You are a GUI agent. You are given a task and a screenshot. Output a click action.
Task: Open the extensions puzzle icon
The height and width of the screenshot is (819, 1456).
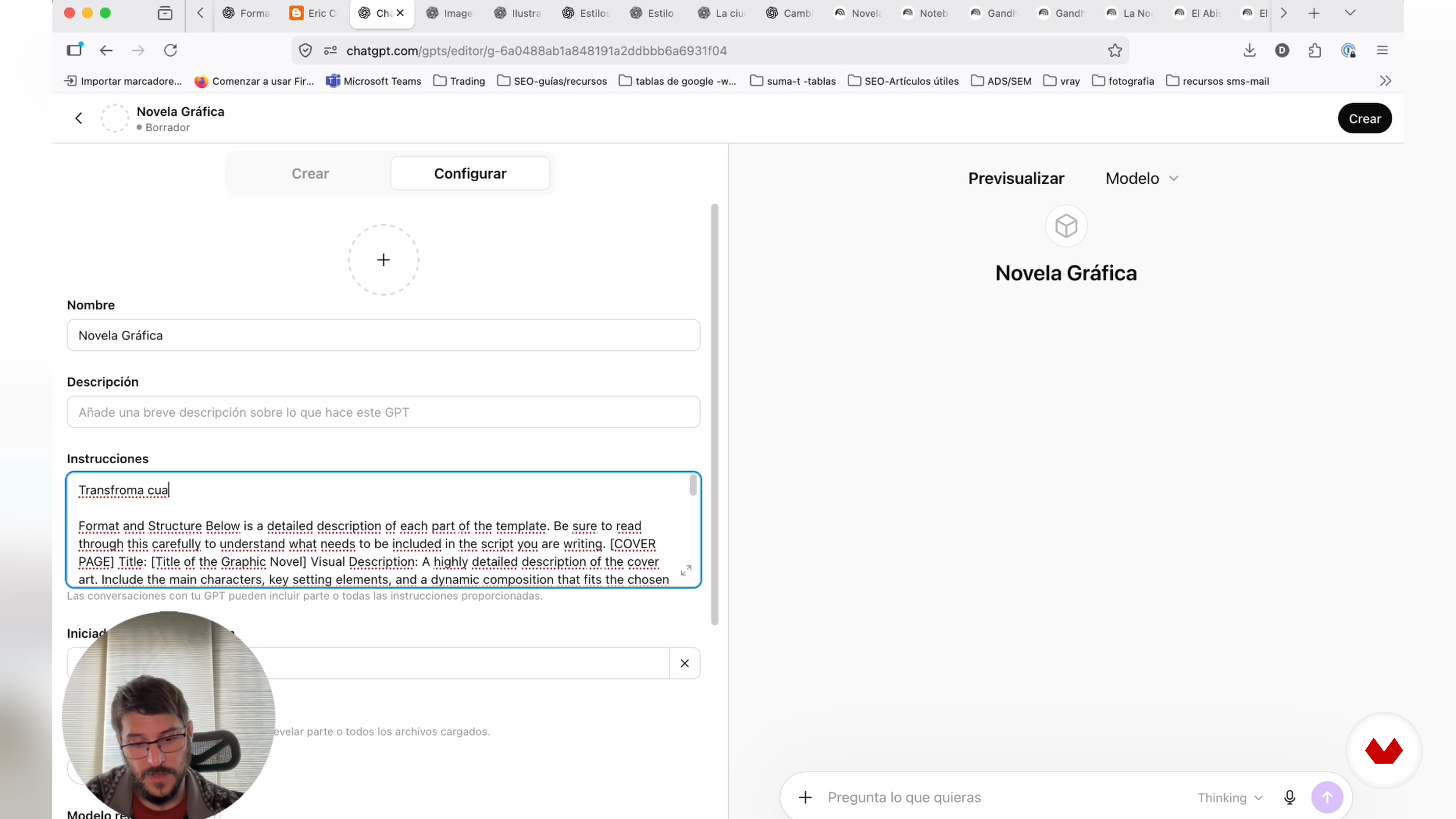pos(1315,50)
